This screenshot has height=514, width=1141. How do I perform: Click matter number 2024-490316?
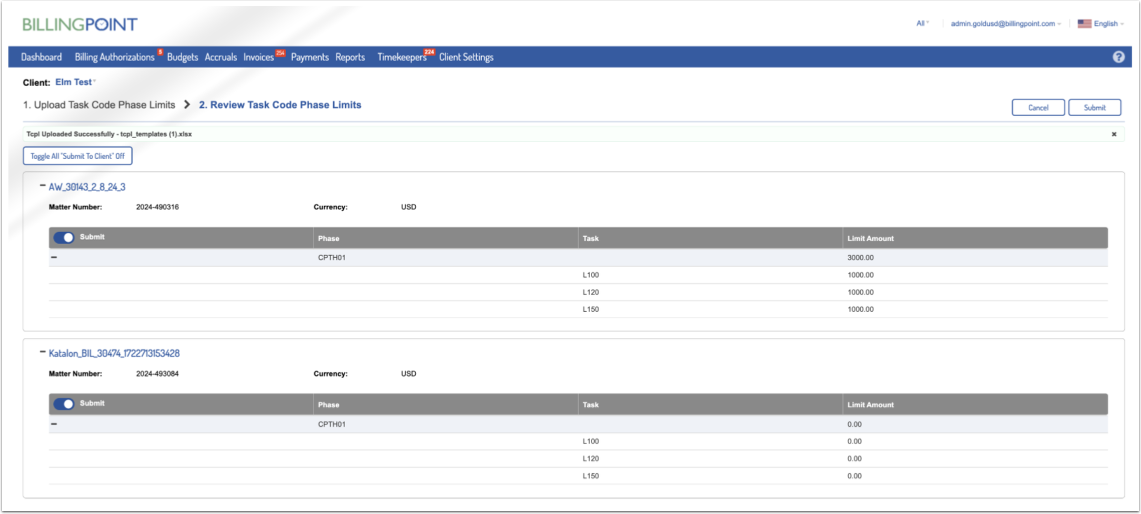(x=157, y=207)
